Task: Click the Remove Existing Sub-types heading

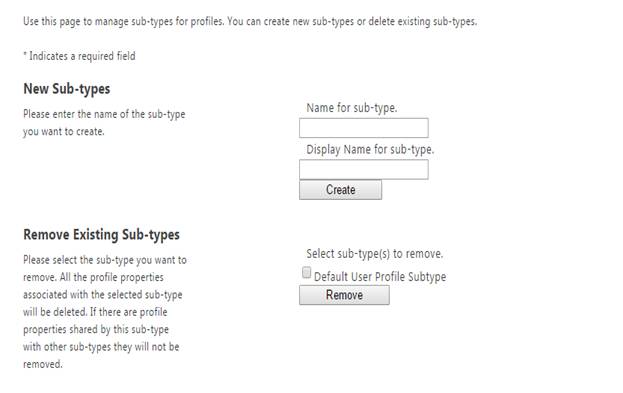Action: [101, 235]
